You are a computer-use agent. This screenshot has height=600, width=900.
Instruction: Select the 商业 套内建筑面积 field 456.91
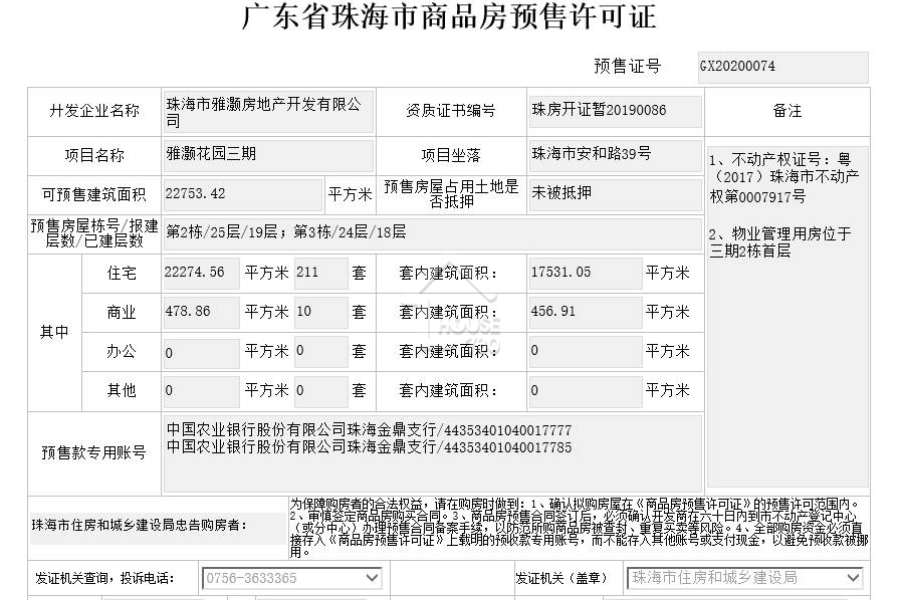pyautogui.click(x=585, y=312)
